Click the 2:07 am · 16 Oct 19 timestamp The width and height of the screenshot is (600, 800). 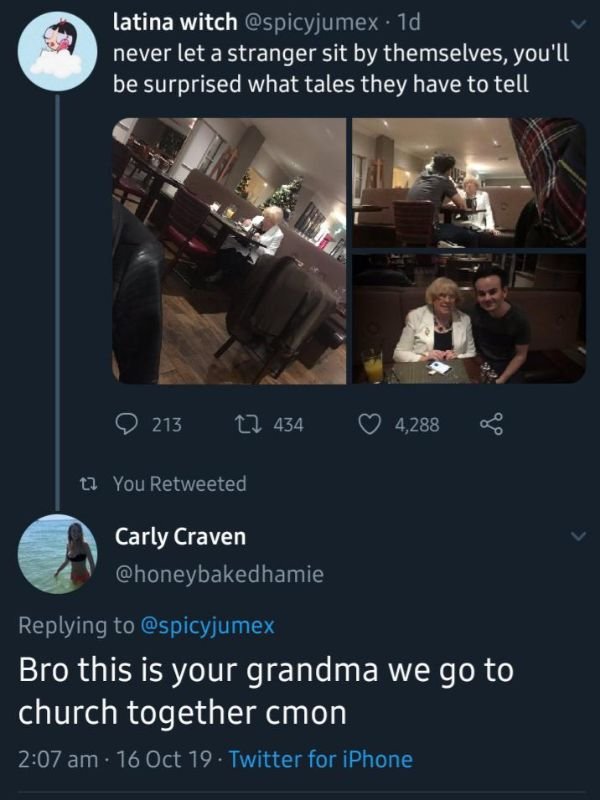click(115, 759)
